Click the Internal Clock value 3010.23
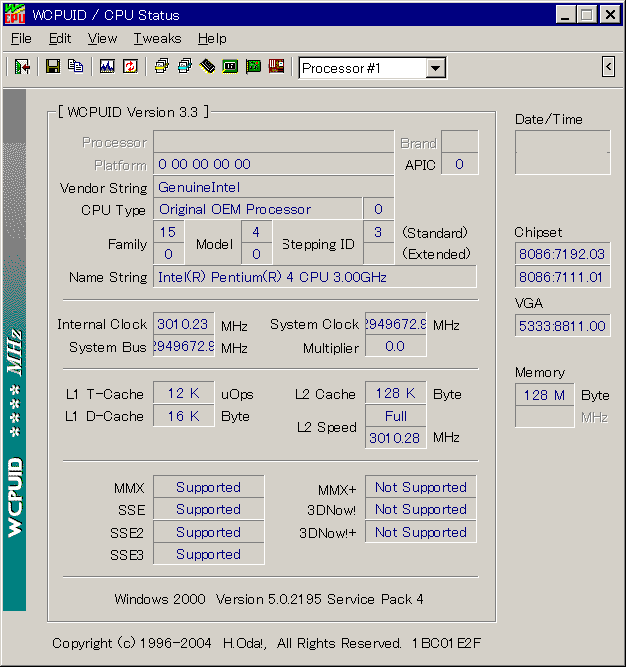The image size is (626, 667). (183, 325)
